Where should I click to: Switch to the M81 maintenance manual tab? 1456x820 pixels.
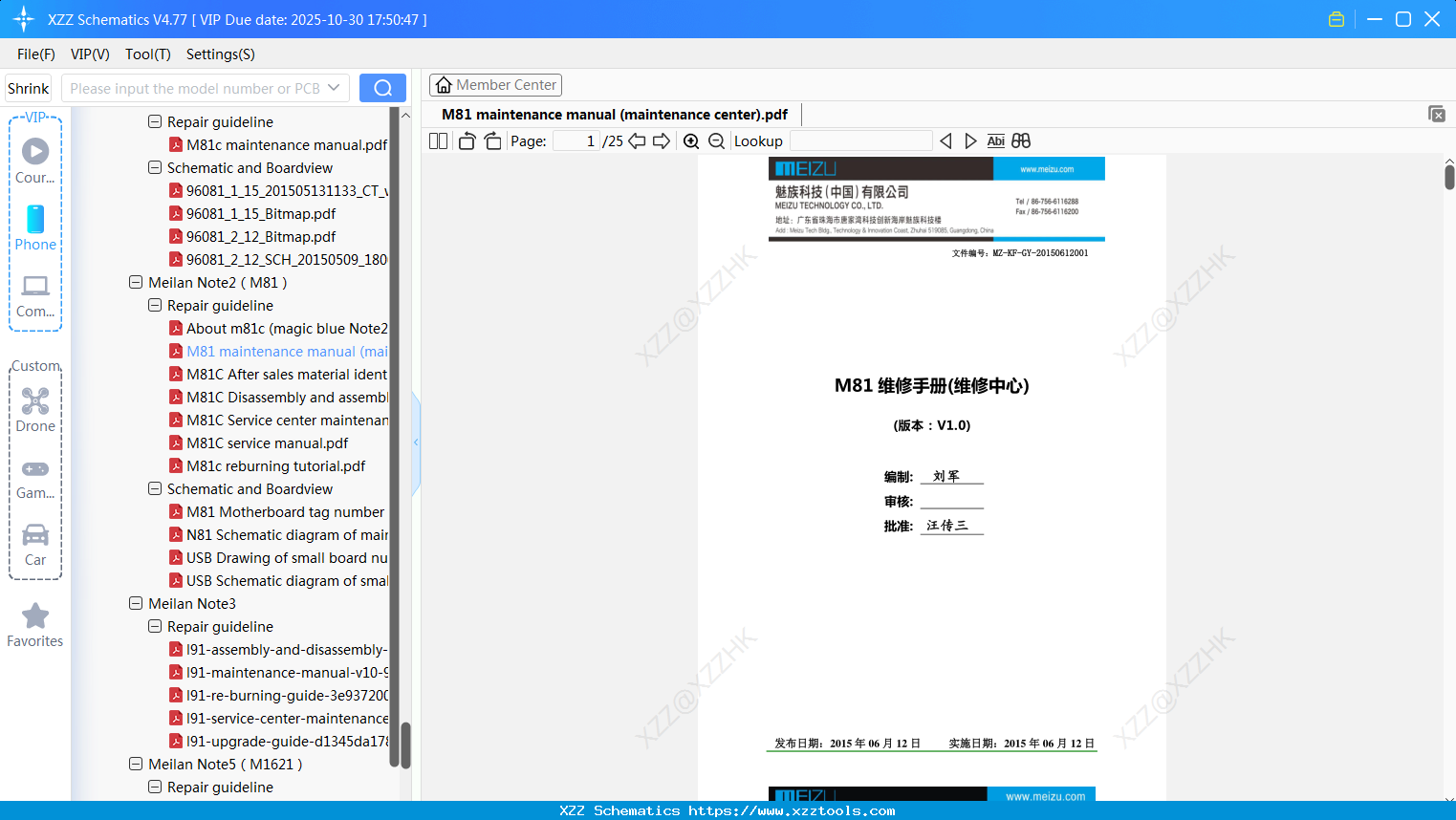click(615, 114)
